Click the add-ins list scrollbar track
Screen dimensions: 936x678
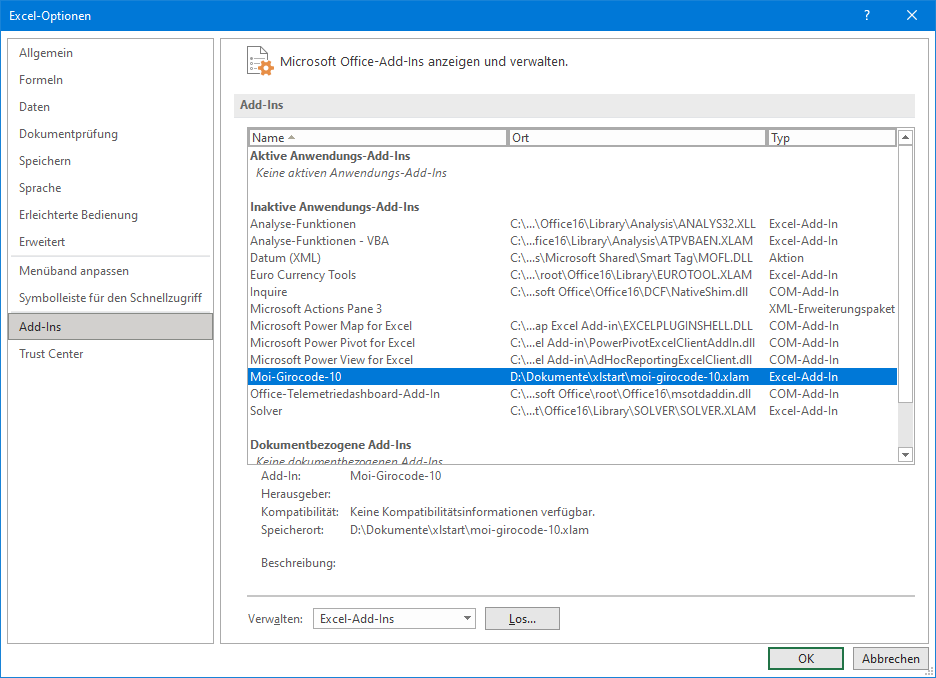[905, 425]
